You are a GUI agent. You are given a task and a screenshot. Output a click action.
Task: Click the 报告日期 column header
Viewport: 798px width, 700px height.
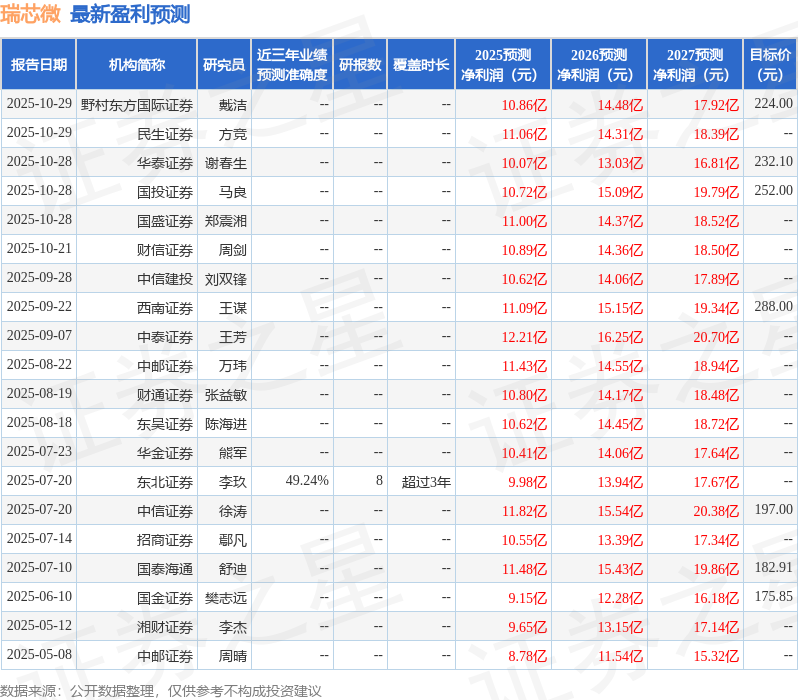click(x=39, y=65)
